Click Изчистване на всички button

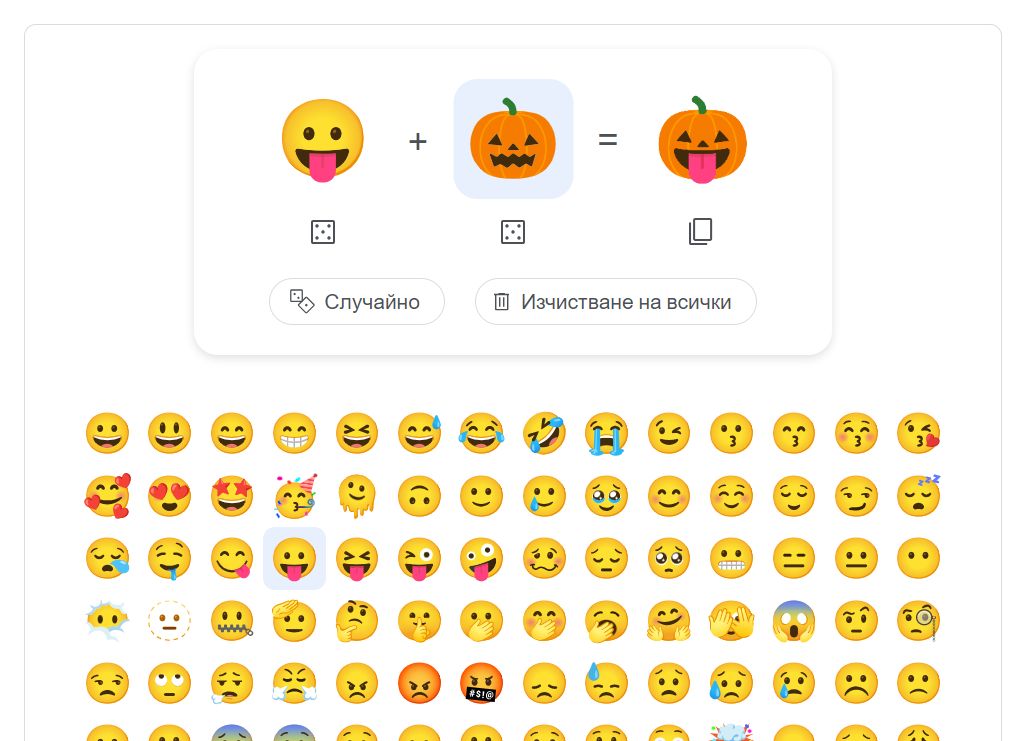[x=616, y=302]
